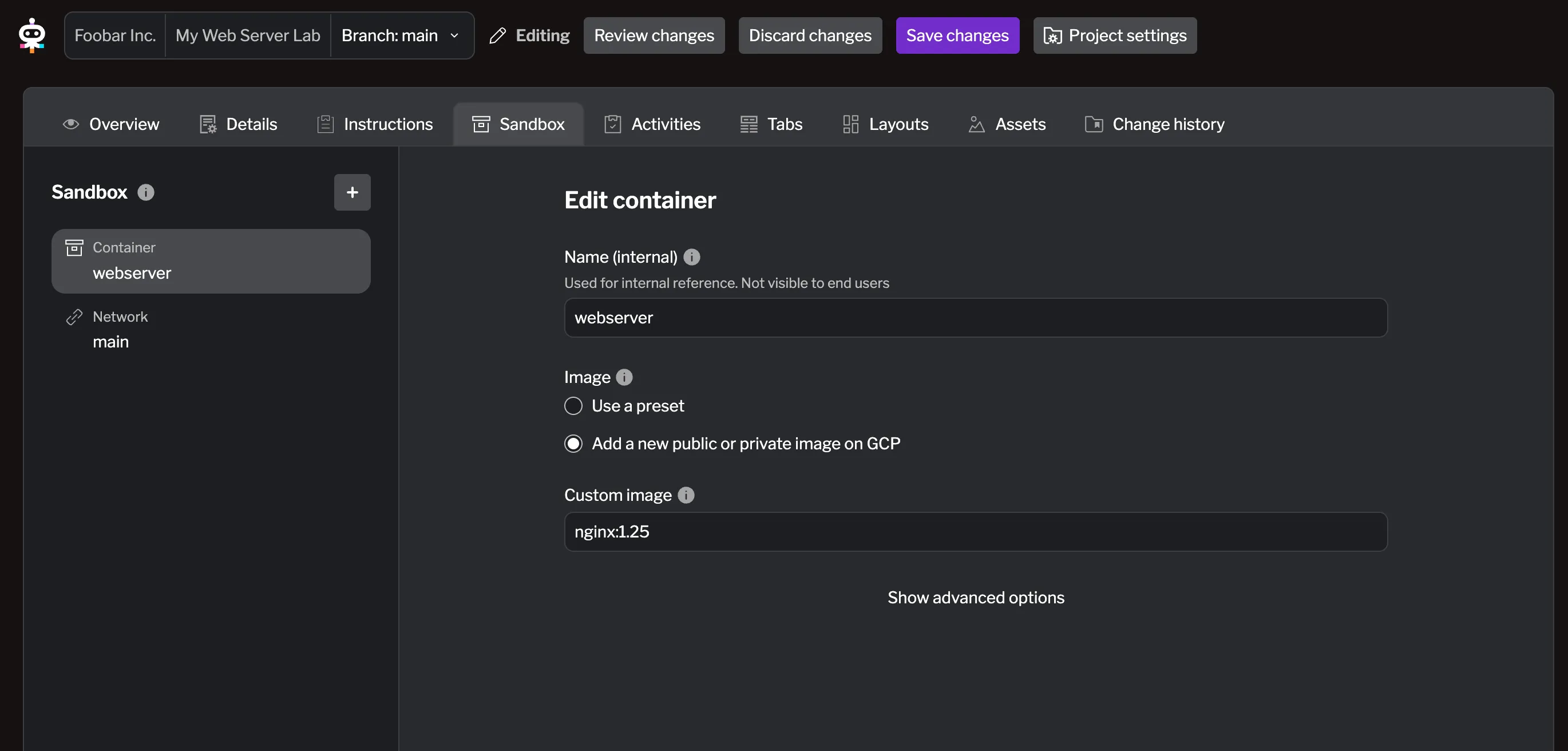Click the info icon next to the Sandbox heading
Viewport: 1568px width, 751px height.
(x=145, y=192)
